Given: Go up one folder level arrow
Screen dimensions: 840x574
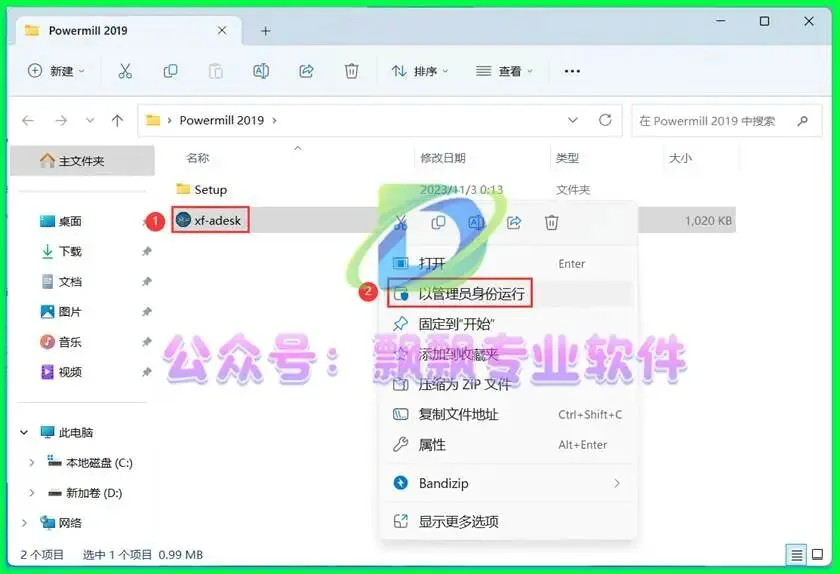Looking at the screenshot, I should 117,121.
